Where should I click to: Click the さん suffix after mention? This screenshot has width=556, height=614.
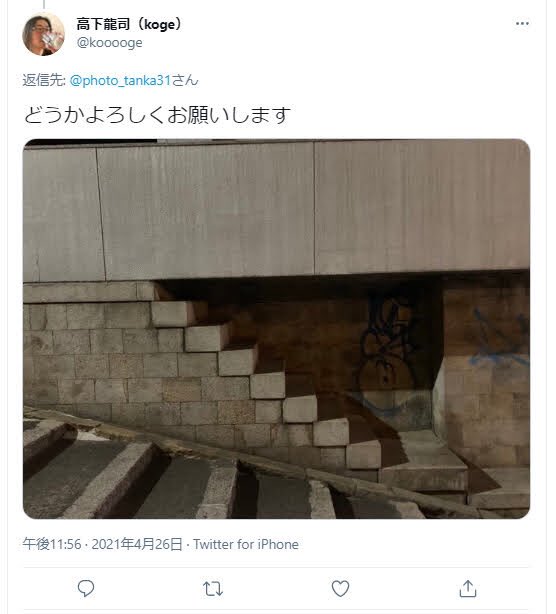tap(185, 81)
